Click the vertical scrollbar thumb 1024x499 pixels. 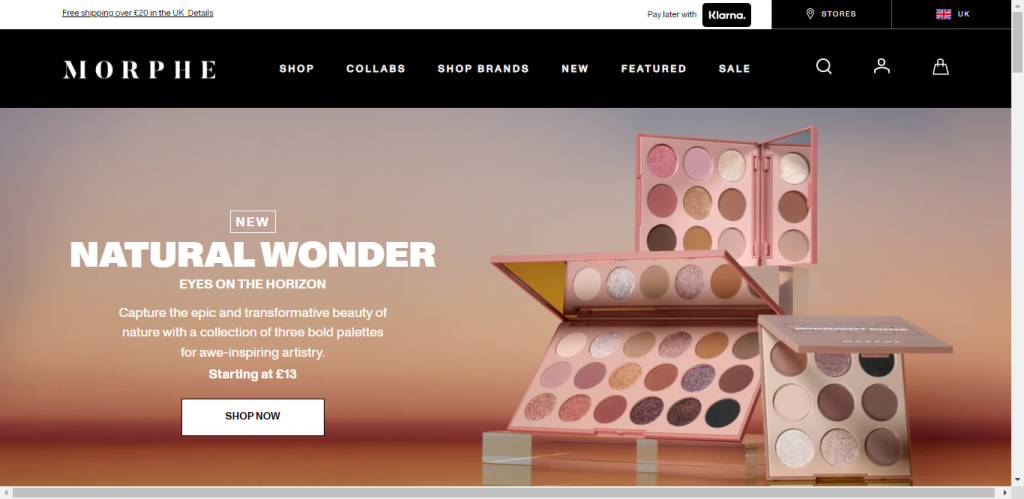1017,40
